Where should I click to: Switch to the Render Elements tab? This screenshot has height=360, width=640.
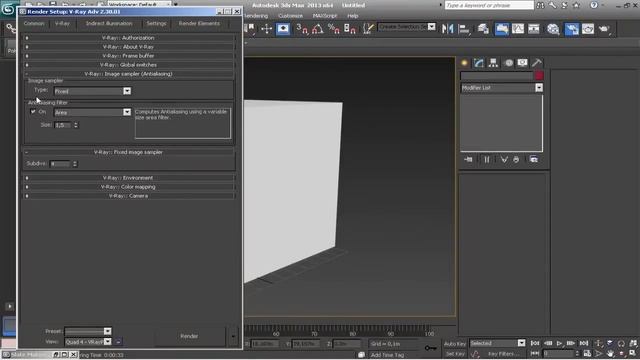tap(199, 23)
